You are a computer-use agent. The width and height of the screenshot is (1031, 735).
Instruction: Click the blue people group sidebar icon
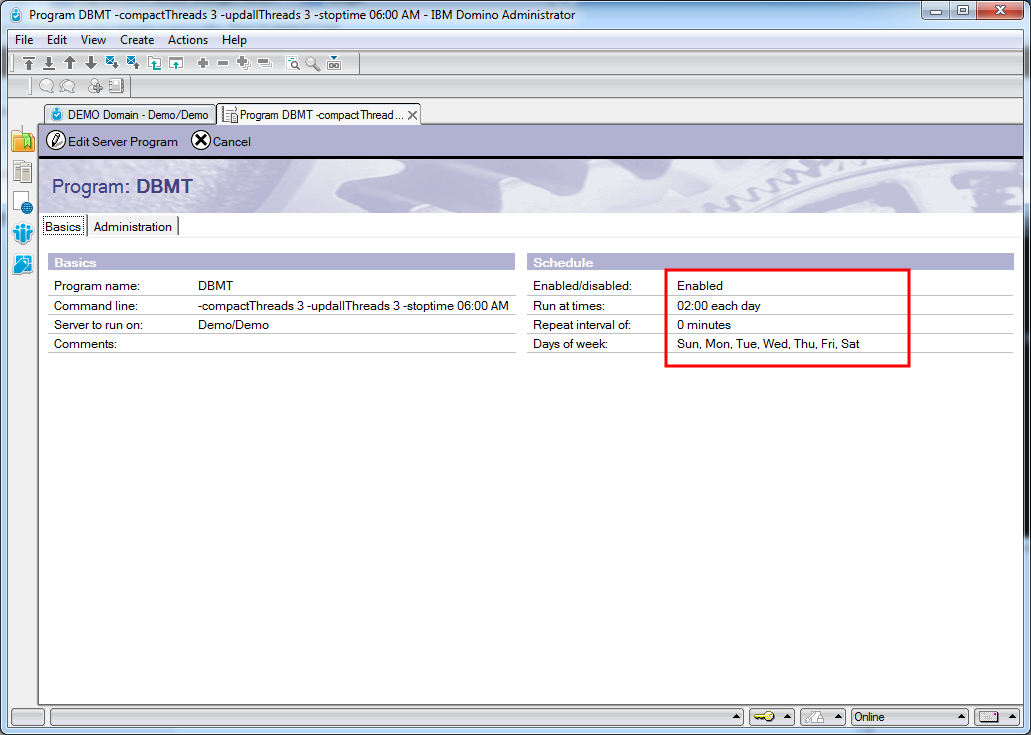coord(22,234)
